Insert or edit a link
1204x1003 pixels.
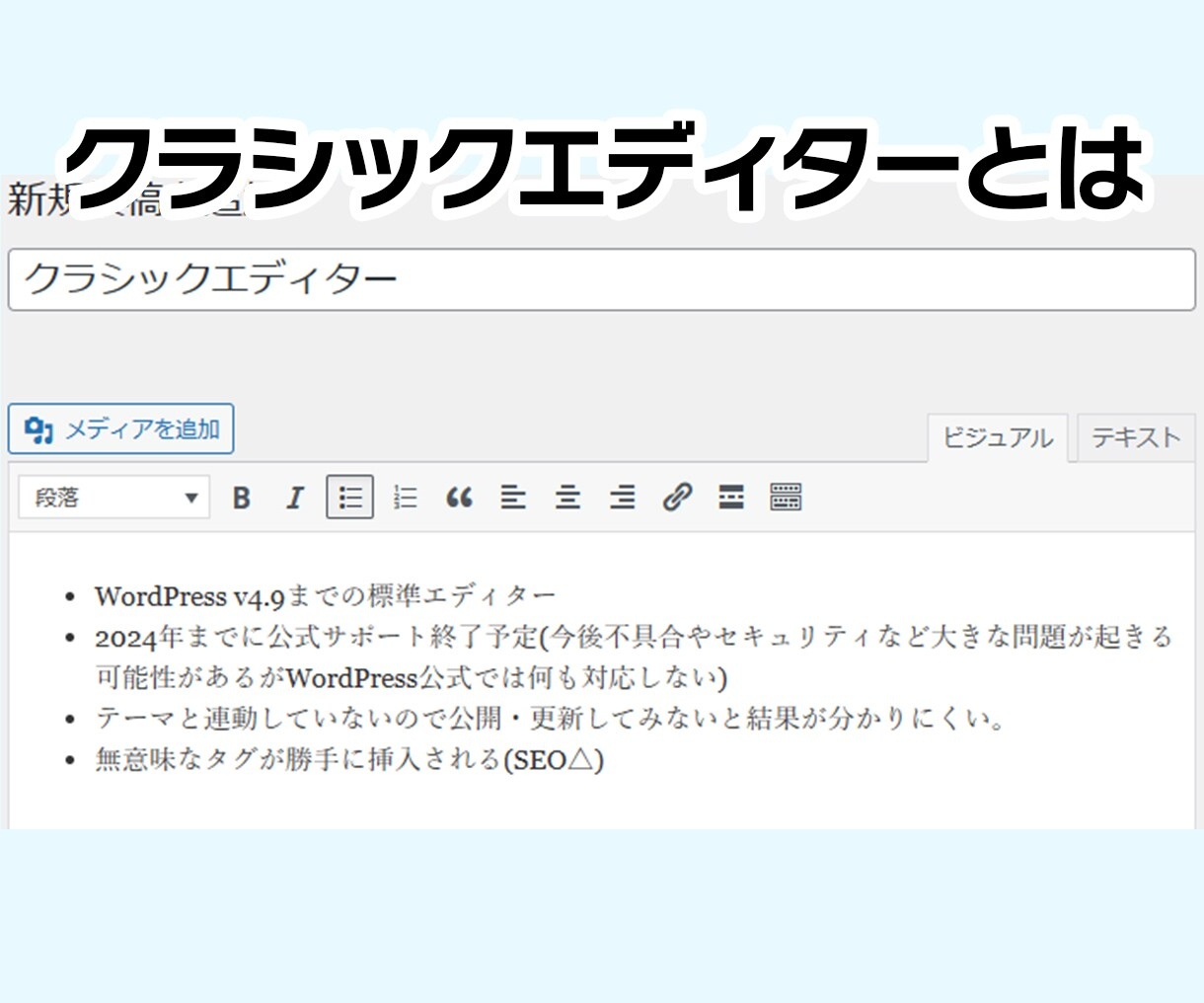(677, 498)
